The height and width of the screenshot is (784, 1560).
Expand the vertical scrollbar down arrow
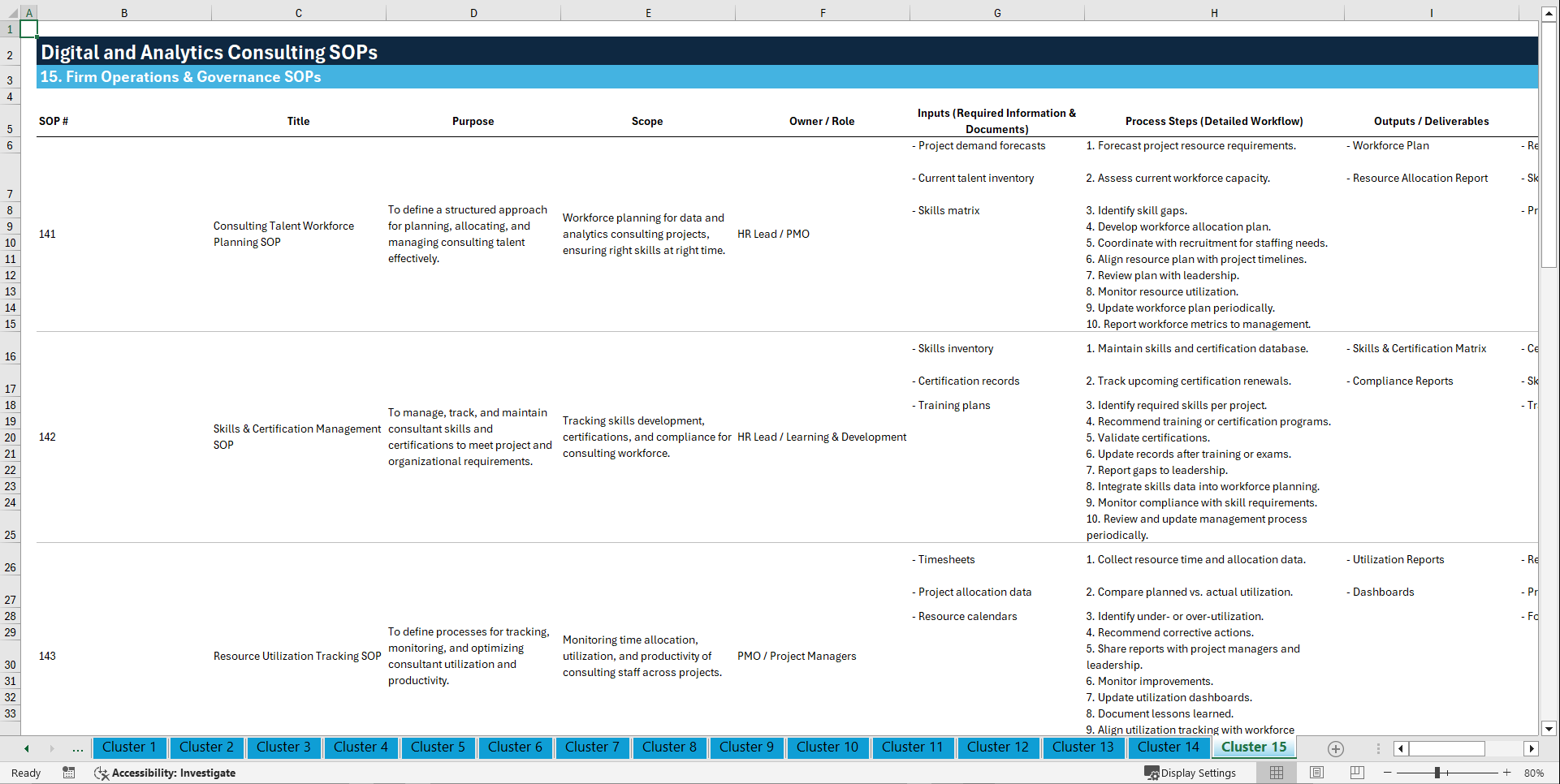tap(1549, 729)
